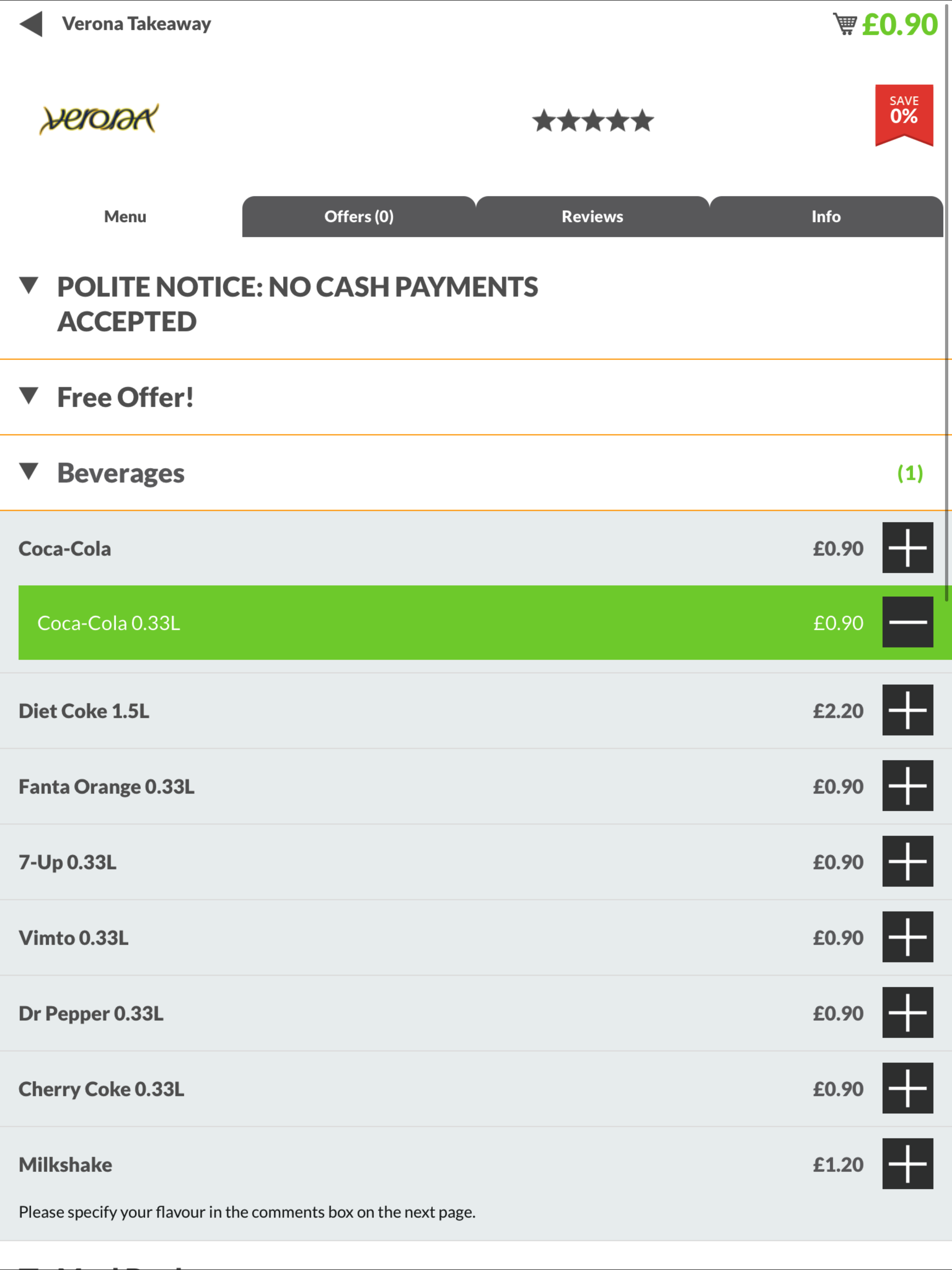The width and height of the screenshot is (952, 1270).
Task: Add Diet Coke 1.5L with plus icon
Action: (907, 710)
